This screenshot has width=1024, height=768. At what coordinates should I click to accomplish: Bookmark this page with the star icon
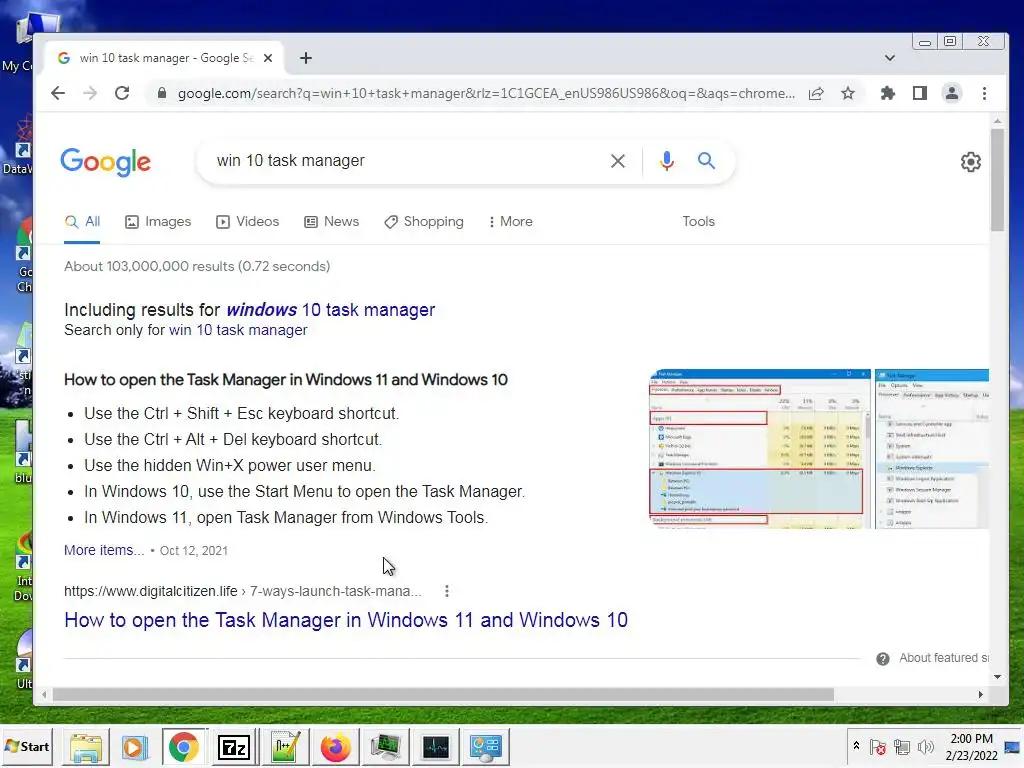pos(848,93)
